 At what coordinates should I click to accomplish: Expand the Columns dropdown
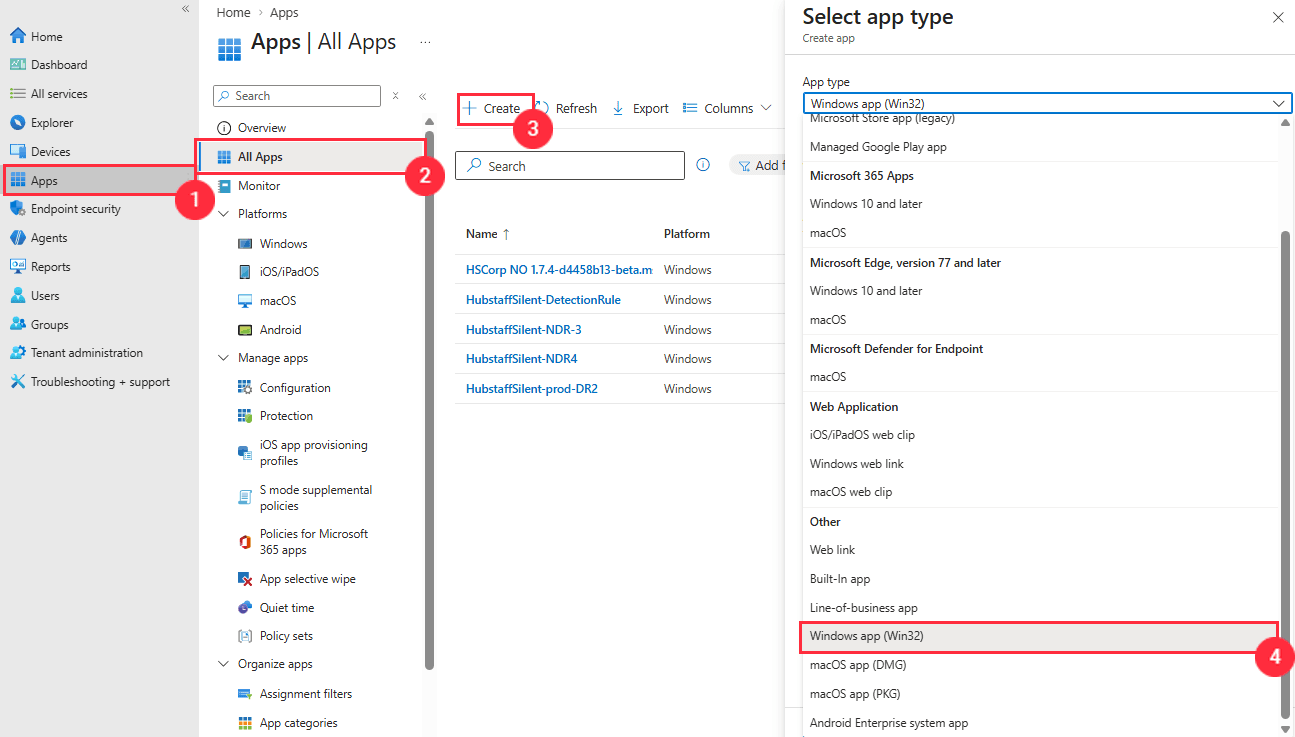(727, 108)
